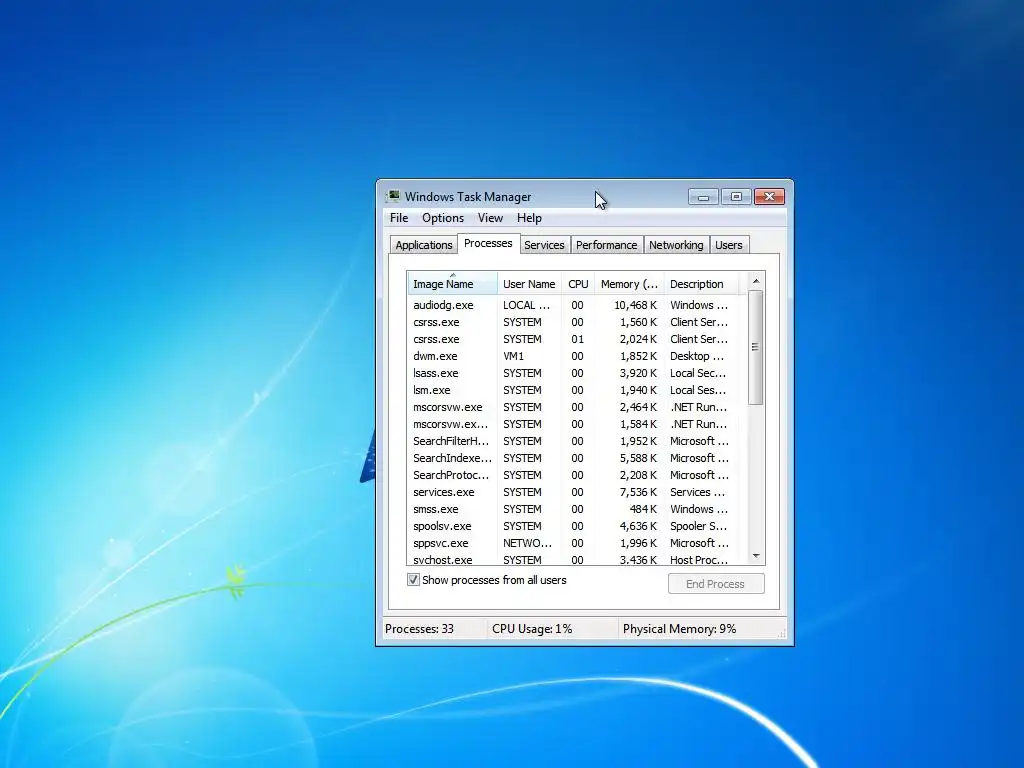
Task: Select the Processes tab
Action: pos(488,243)
